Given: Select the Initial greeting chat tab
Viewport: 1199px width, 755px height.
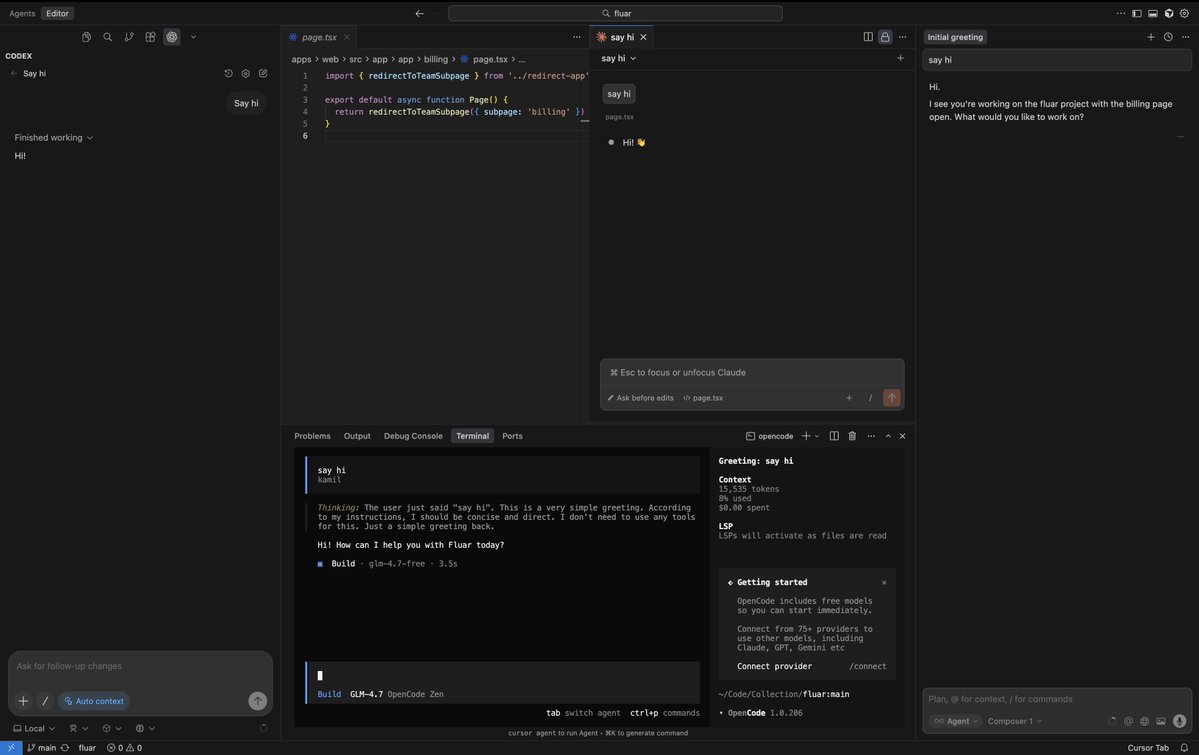Looking at the screenshot, I should coord(955,37).
